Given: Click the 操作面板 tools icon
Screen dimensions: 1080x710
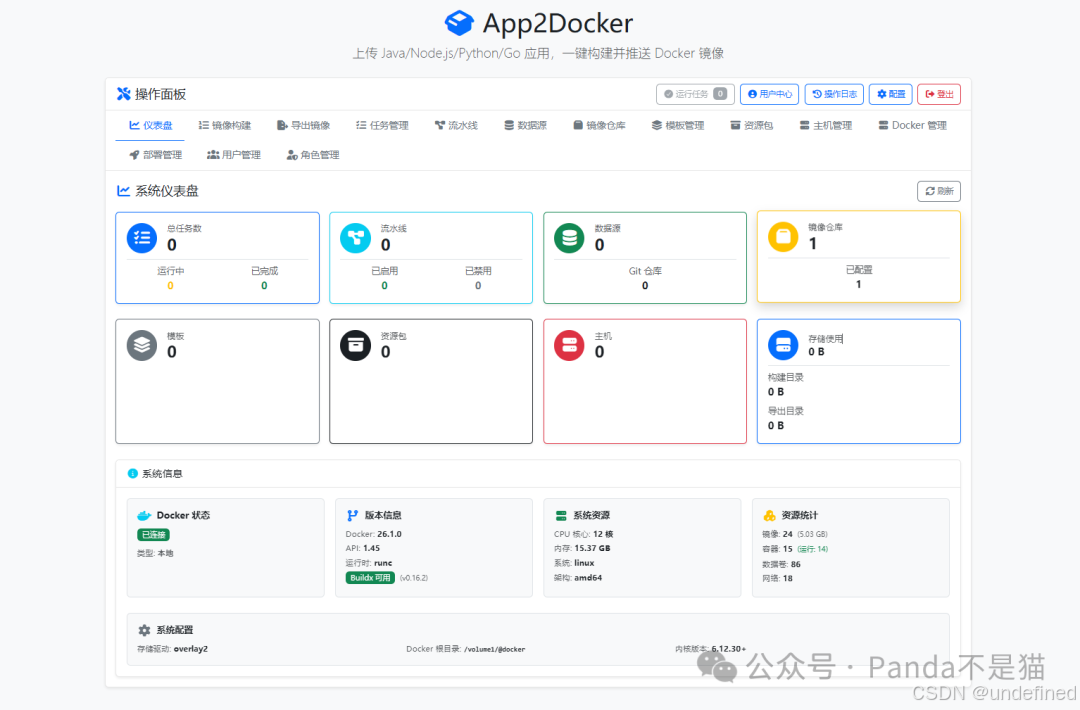Looking at the screenshot, I should coord(123,94).
